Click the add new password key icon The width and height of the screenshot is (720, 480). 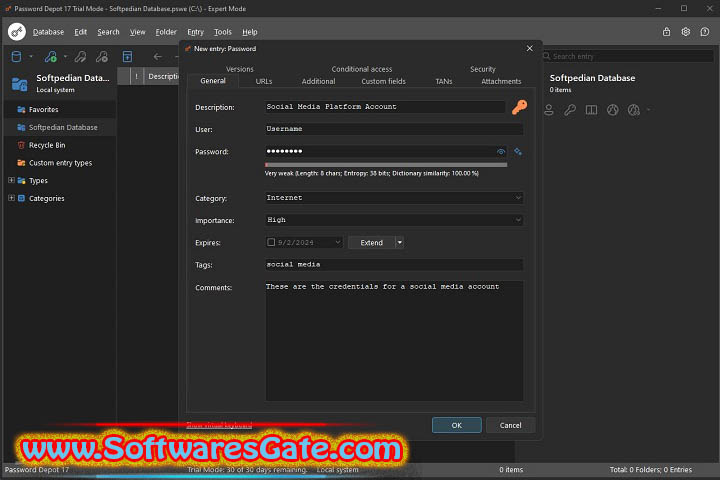click(51, 56)
